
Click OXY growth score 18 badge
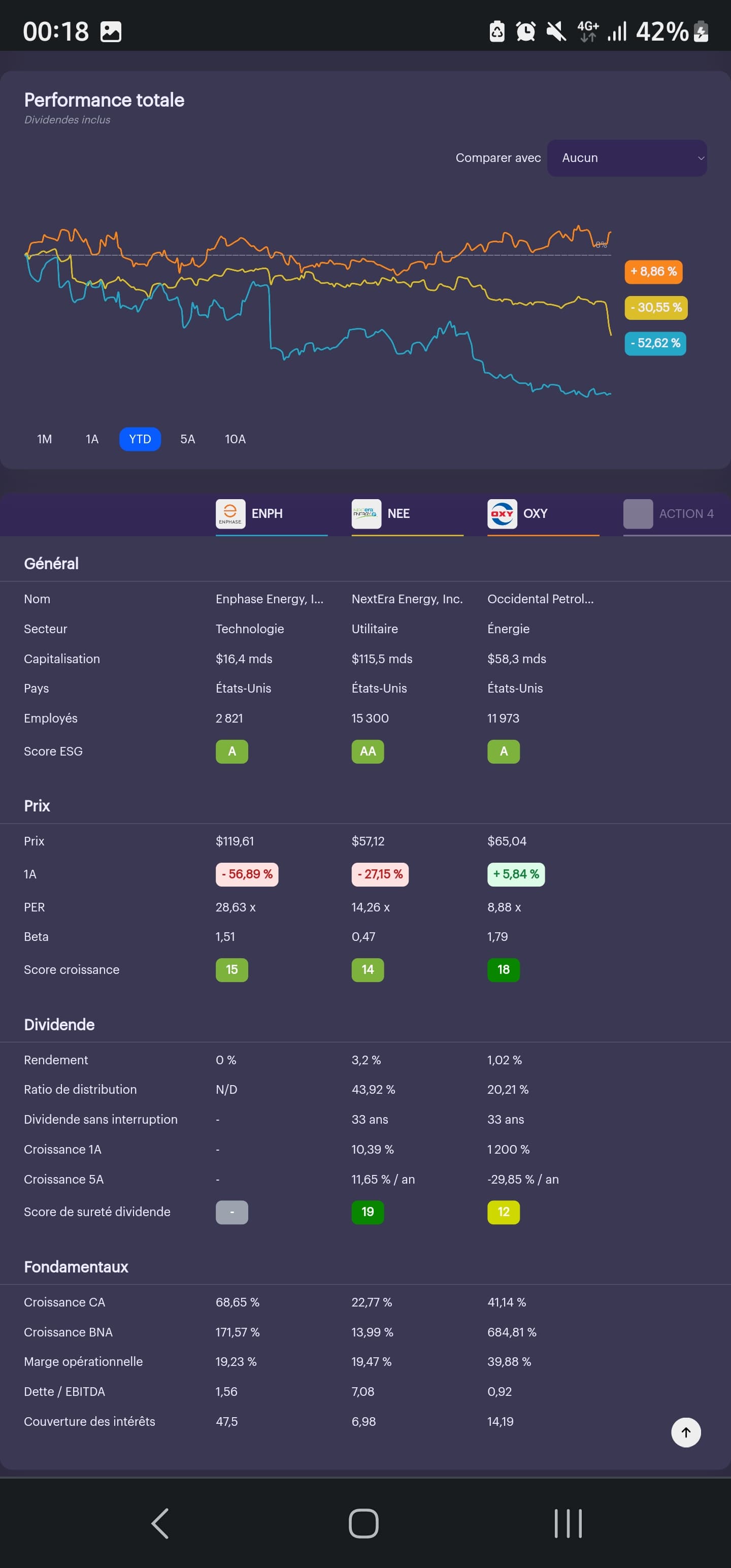point(504,970)
